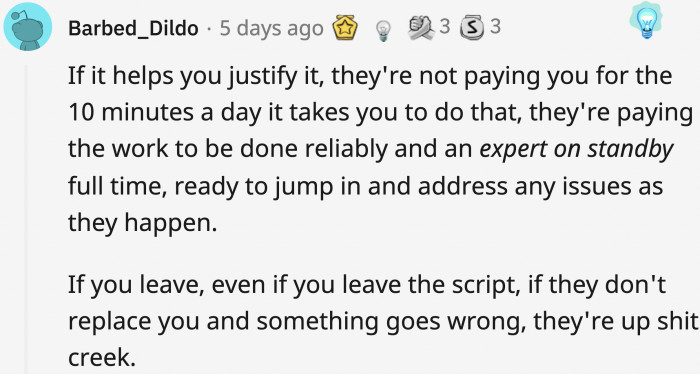This screenshot has width=700, height=374.
Task: Click the handshake helpful award icon
Action: pos(421,27)
